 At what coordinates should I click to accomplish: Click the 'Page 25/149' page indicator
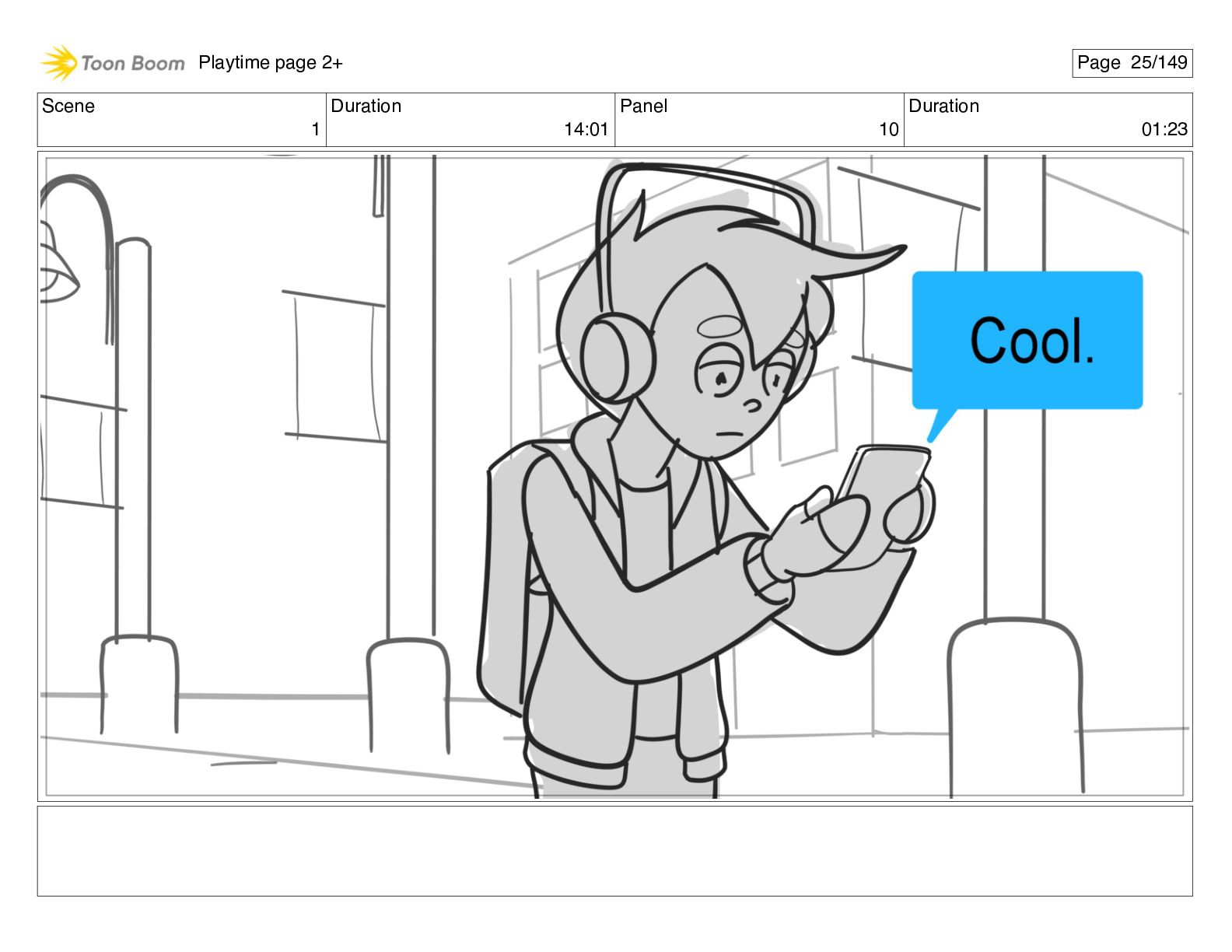1132,63
